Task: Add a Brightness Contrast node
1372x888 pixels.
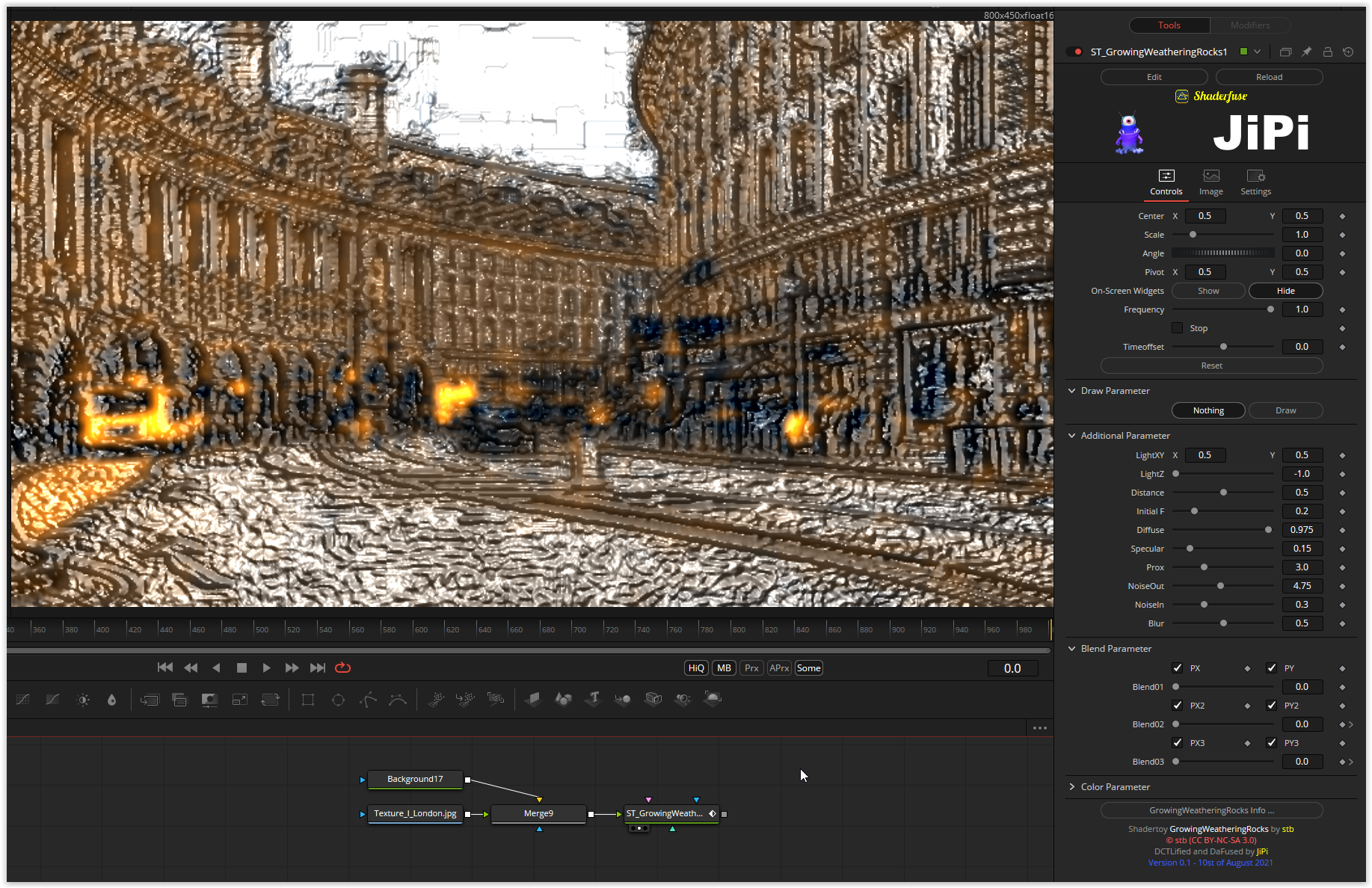Action: [x=83, y=700]
